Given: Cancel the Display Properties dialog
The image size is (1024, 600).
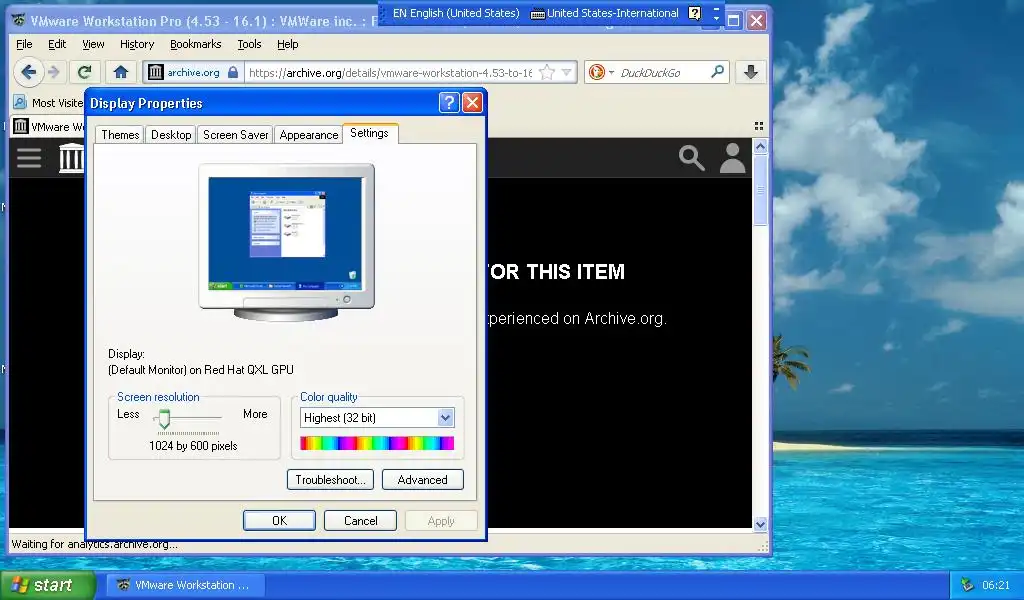Looking at the screenshot, I should click(x=360, y=520).
